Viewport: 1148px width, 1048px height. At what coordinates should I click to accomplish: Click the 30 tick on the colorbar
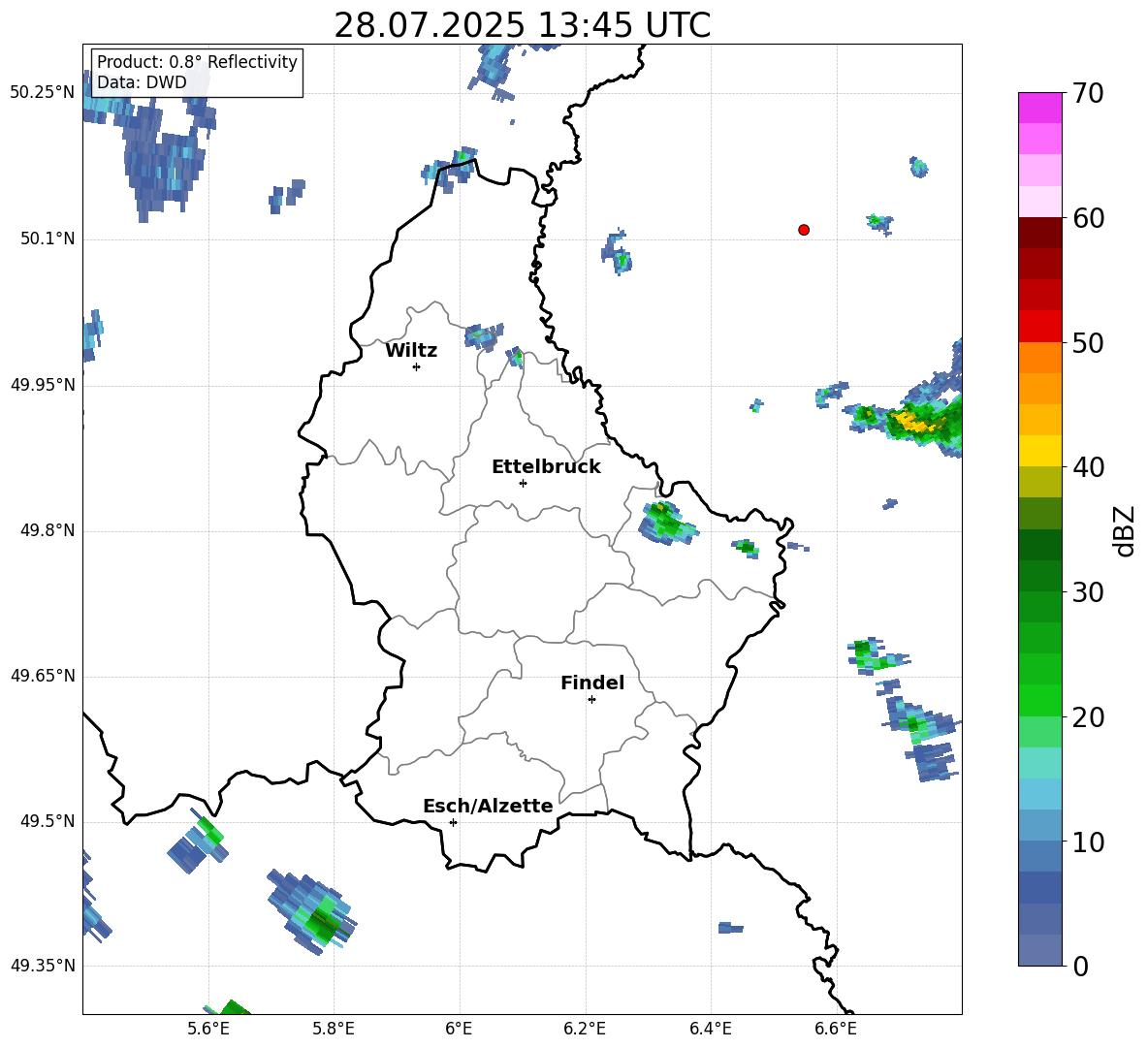click(x=1088, y=592)
